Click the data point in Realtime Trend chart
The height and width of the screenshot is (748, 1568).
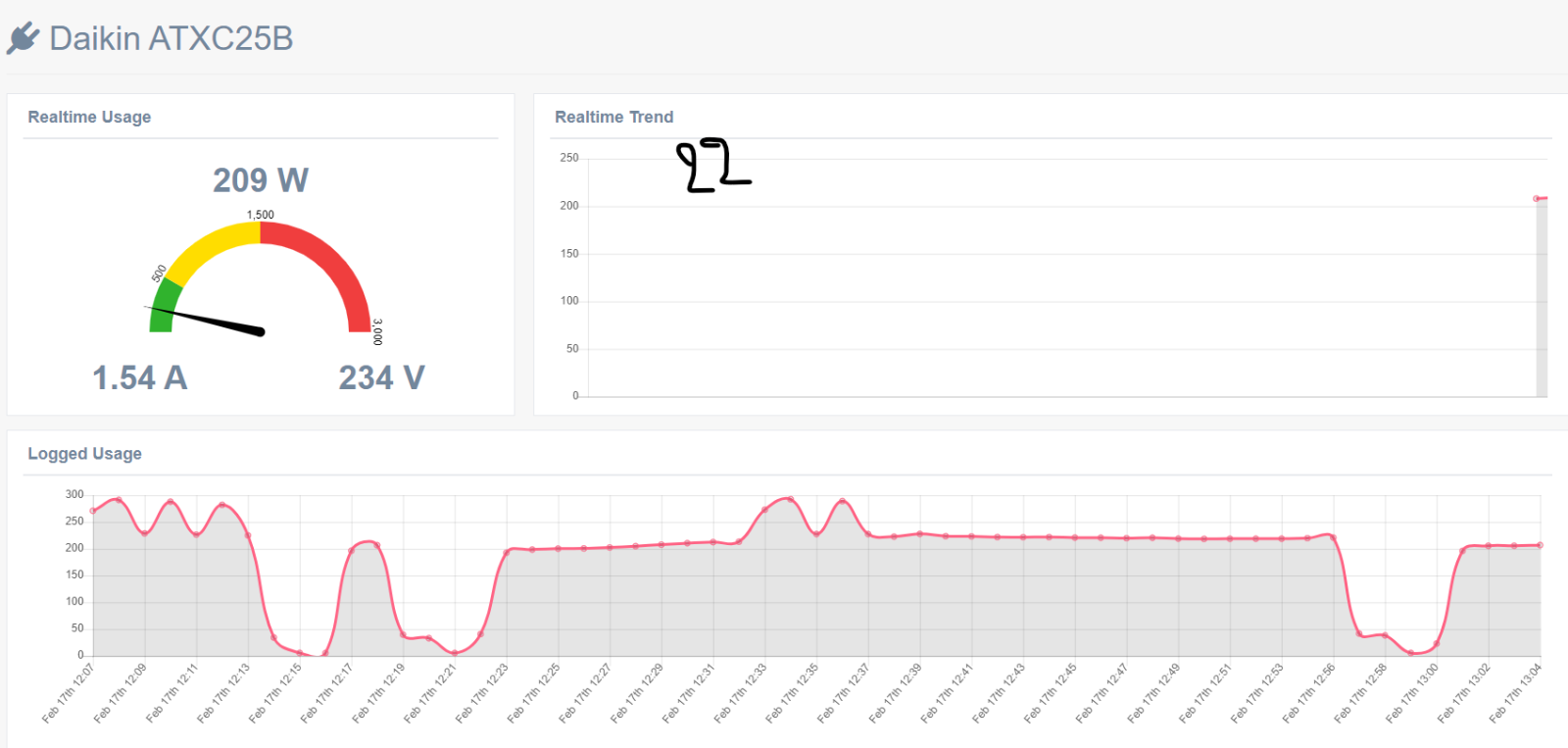tap(1536, 199)
